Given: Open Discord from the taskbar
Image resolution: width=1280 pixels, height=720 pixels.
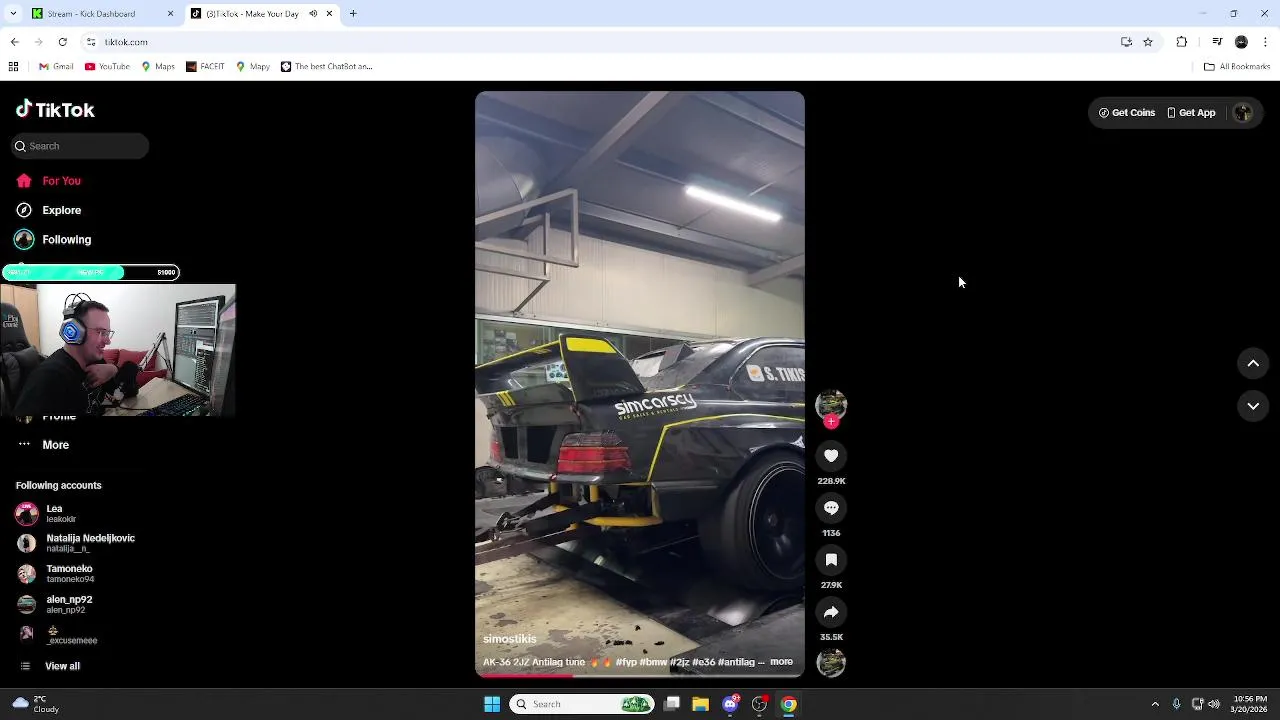Looking at the screenshot, I should (730, 704).
